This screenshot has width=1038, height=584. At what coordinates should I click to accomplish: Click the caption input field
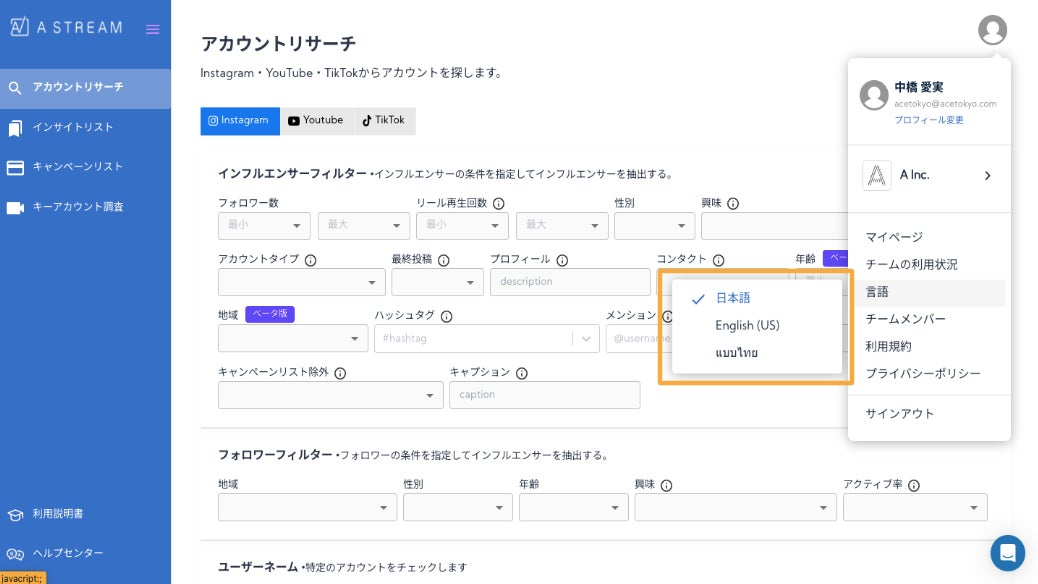pos(544,395)
